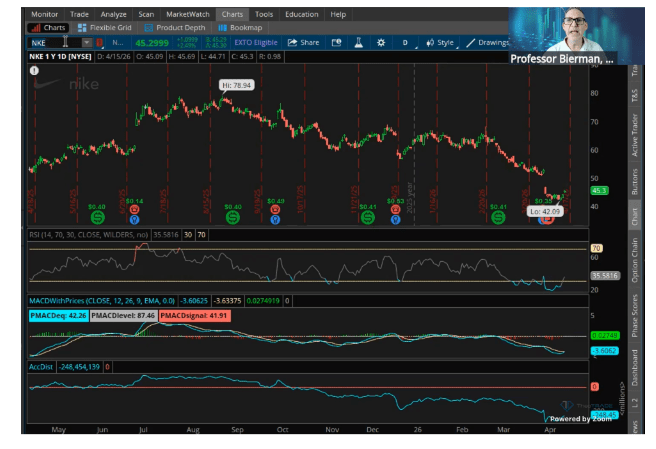Click the green 0.02749 axis label
Image resolution: width=656 pixels, height=449 pixels.
click(605, 336)
